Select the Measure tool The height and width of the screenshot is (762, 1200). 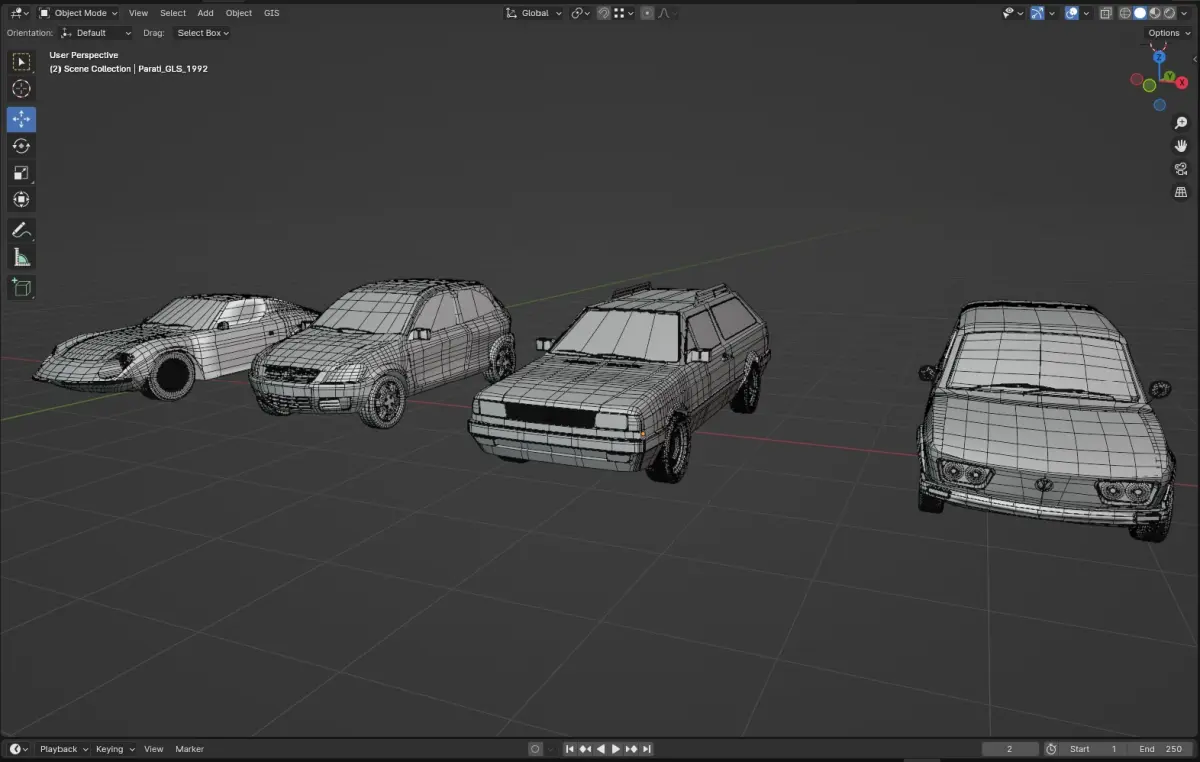21,257
